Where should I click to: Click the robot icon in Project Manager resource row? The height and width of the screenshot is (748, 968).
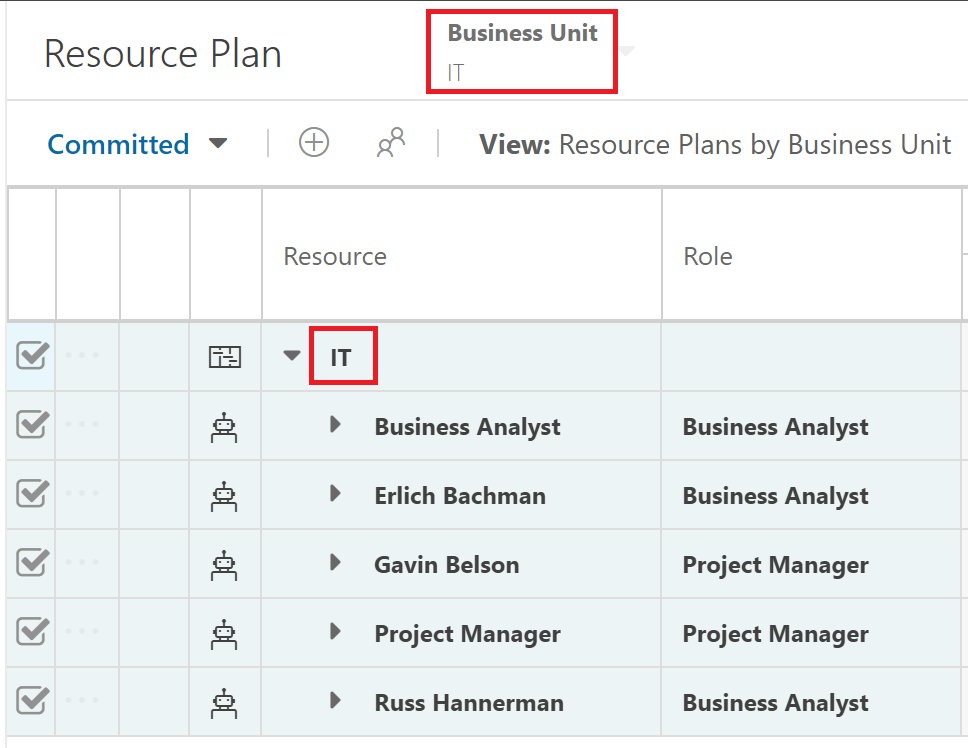pos(224,634)
